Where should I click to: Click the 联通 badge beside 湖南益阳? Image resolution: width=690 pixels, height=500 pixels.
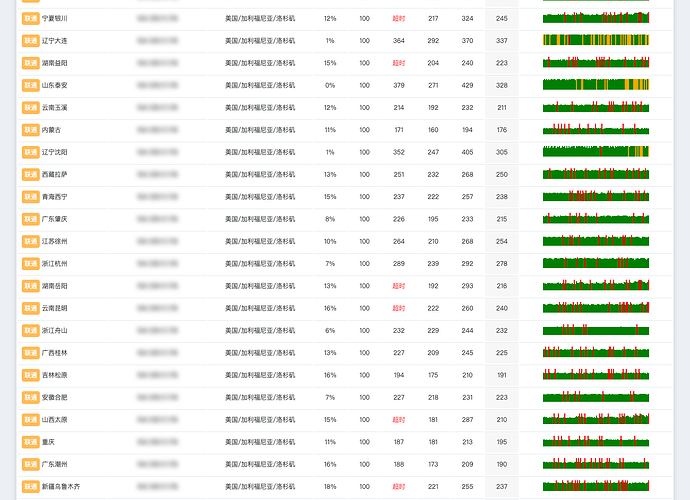[x=30, y=63]
